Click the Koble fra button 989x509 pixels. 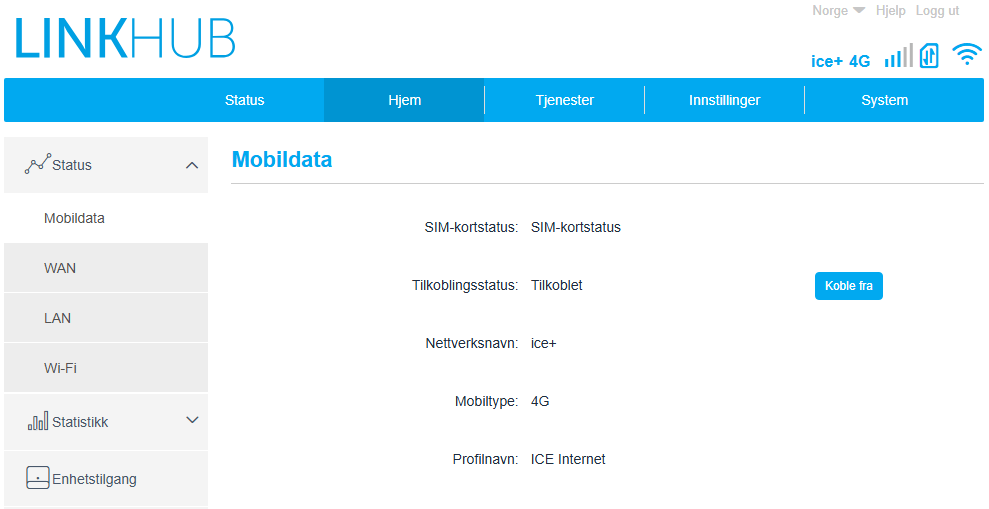coord(848,286)
